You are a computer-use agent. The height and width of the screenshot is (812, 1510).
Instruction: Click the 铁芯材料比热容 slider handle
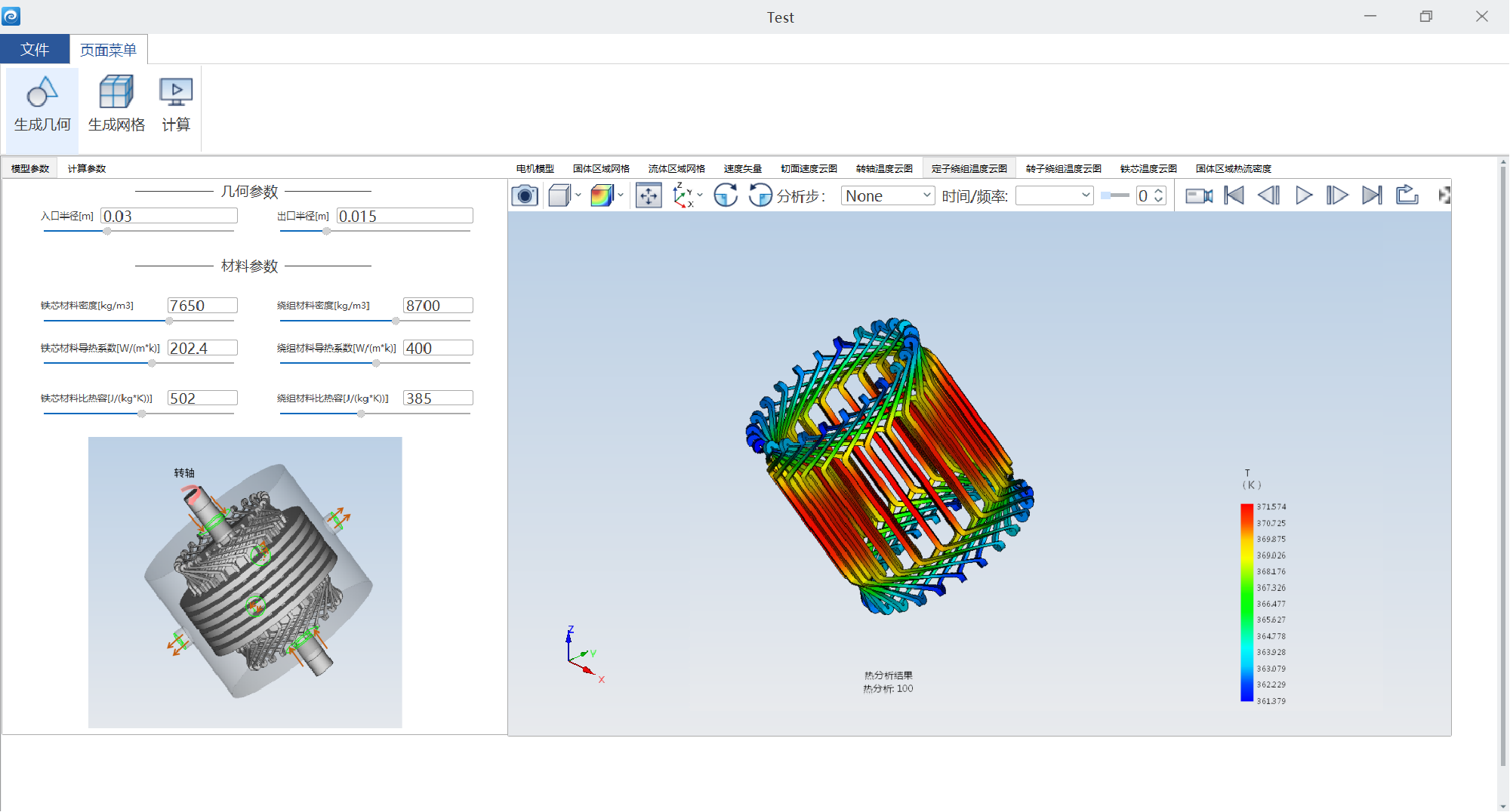(x=141, y=414)
